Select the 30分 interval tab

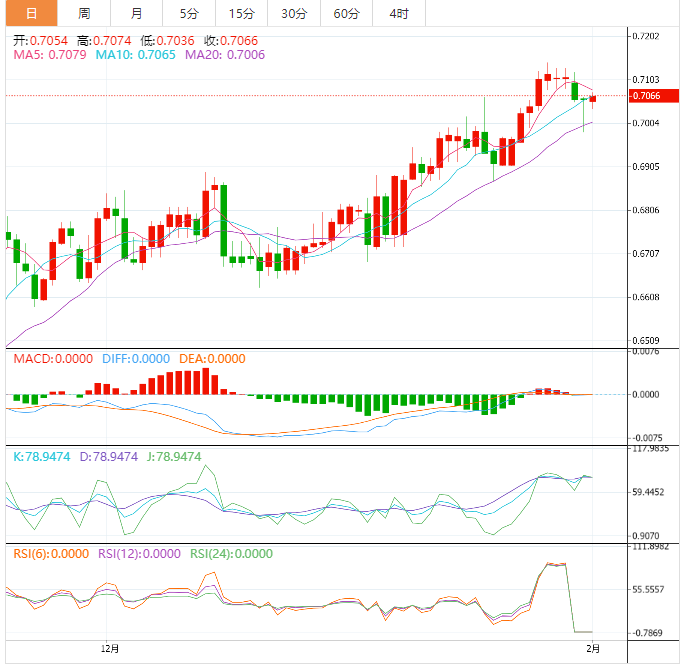(x=294, y=13)
